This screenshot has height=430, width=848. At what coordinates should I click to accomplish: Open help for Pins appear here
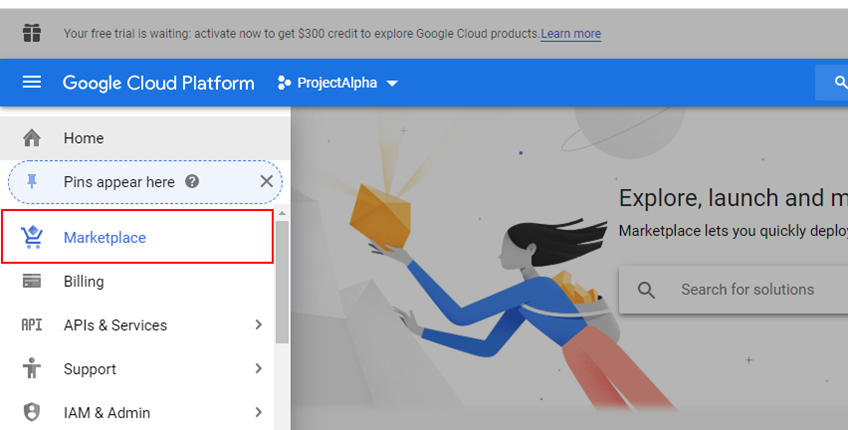192,181
